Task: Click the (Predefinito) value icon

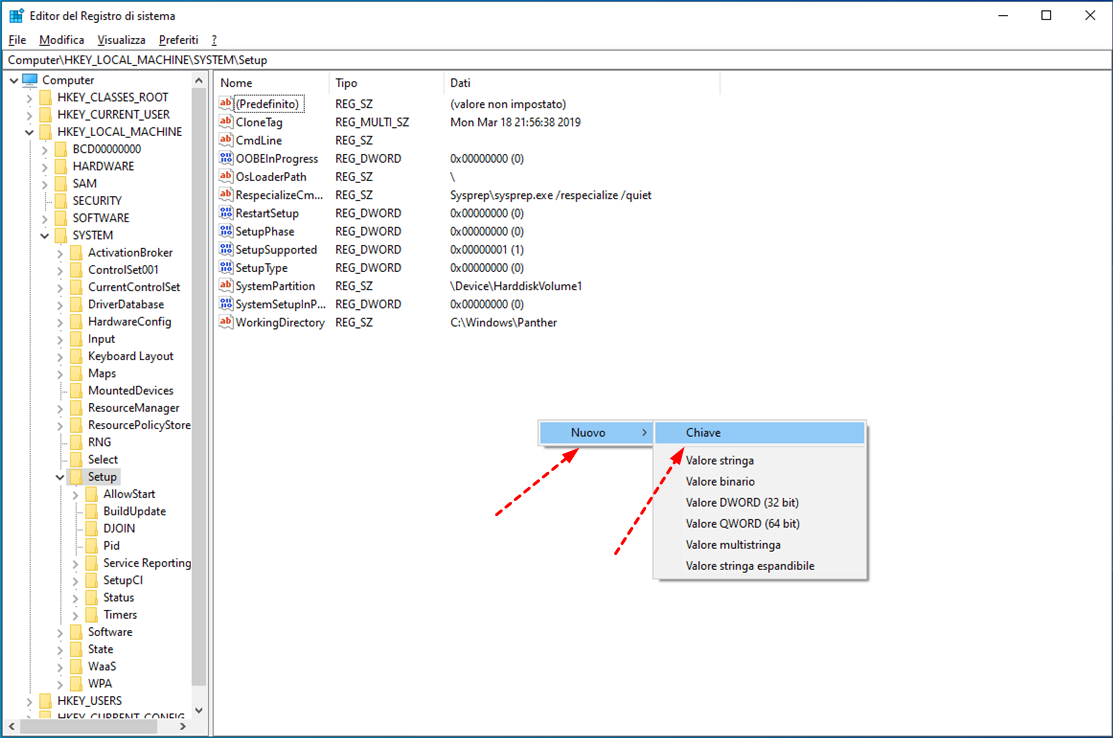Action: pyautogui.click(x=226, y=104)
